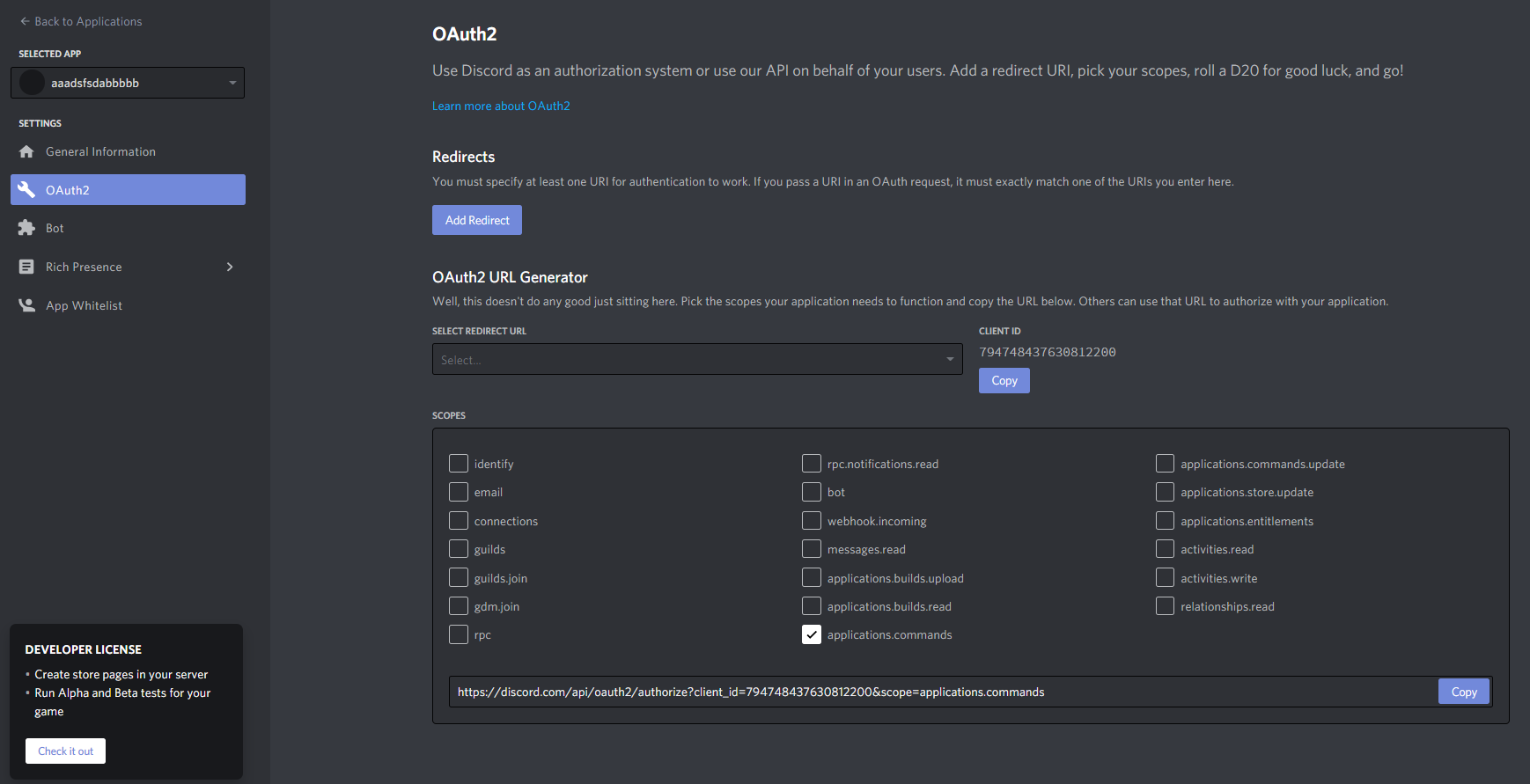Click the DEVELOPER LICENSE title
1530x784 pixels.
pos(84,649)
